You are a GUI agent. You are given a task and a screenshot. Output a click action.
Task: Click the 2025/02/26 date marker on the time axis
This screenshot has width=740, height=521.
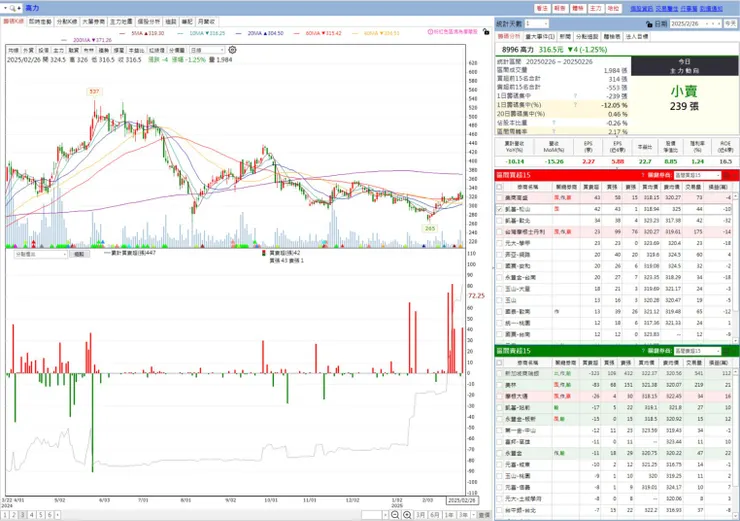click(x=462, y=500)
